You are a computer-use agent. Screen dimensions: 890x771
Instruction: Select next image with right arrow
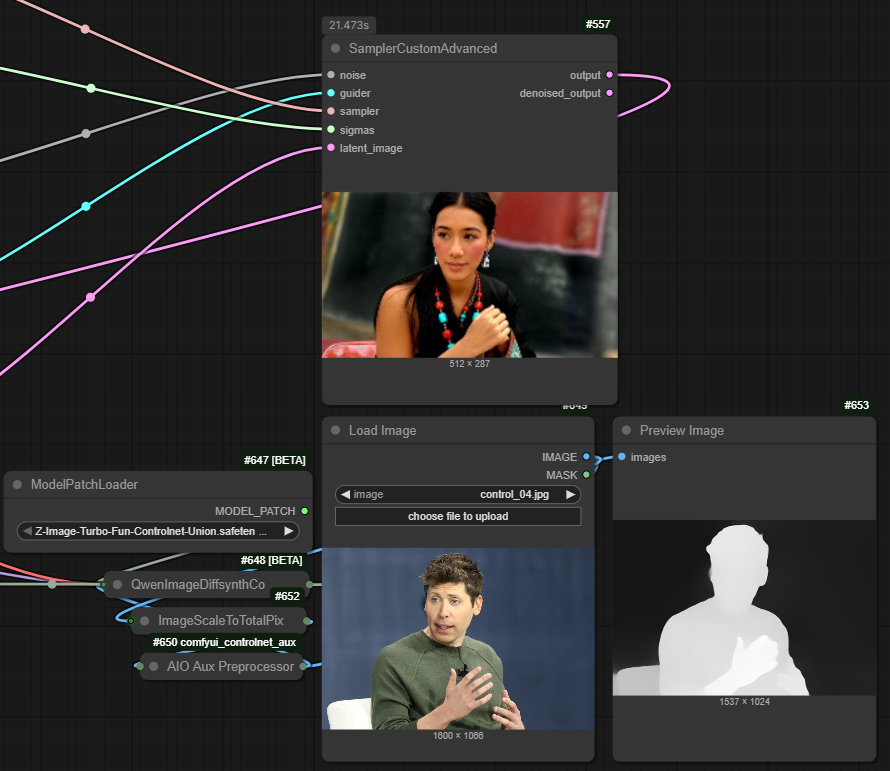click(x=570, y=495)
